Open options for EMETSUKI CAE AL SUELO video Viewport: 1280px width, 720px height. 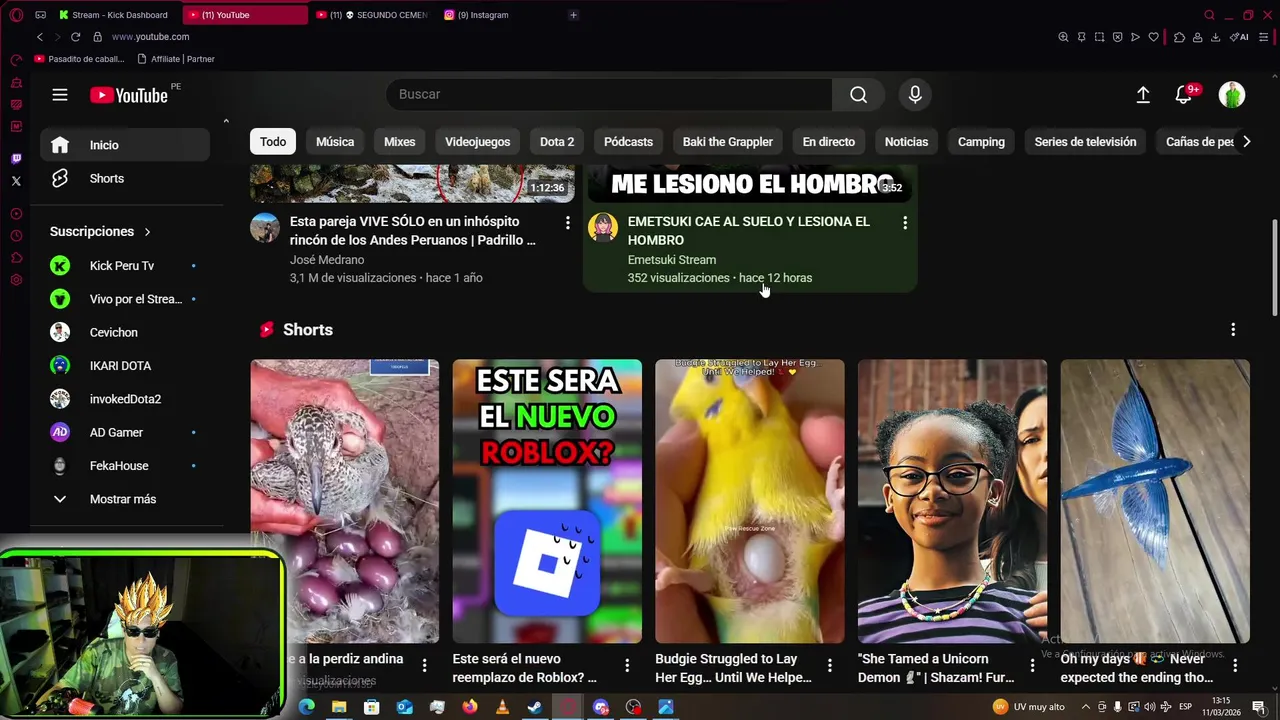point(905,223)
